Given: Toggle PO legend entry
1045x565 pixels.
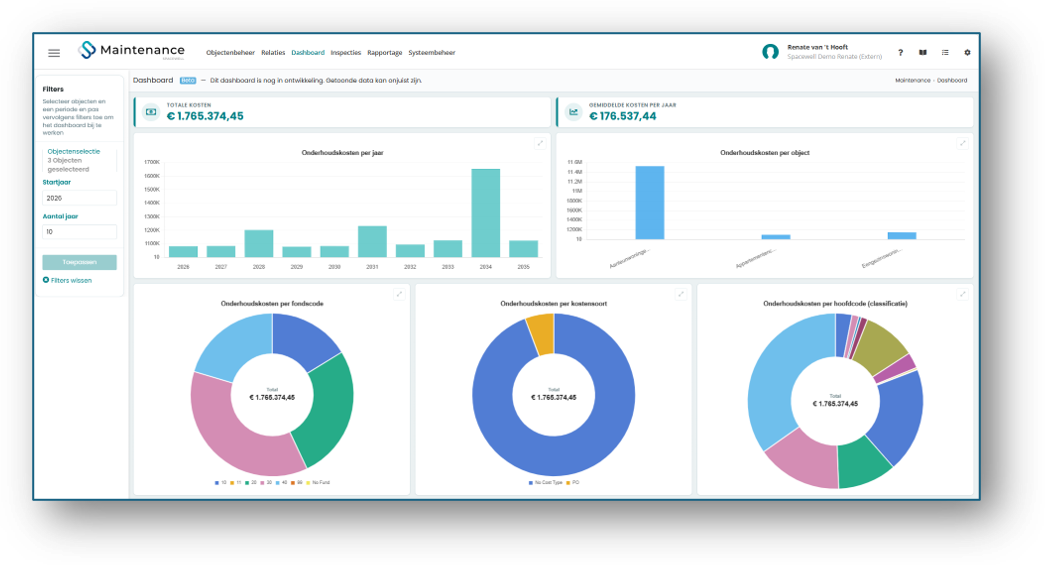Looking at the screenshot, I should 573,482.
